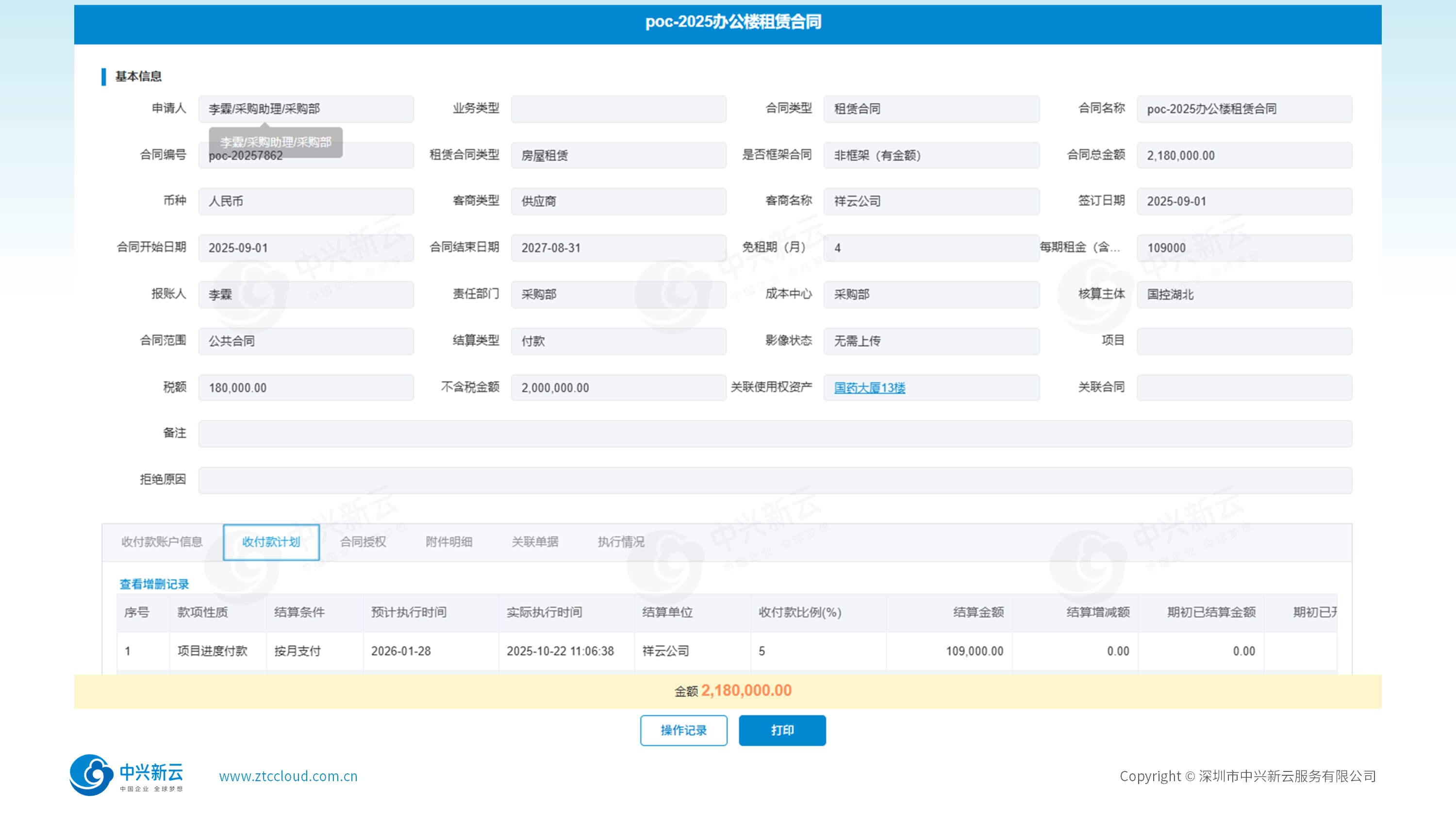1456x819 pixels.
Task: Click the 每期租金 field showing 109000
Action: point(1244,248)
